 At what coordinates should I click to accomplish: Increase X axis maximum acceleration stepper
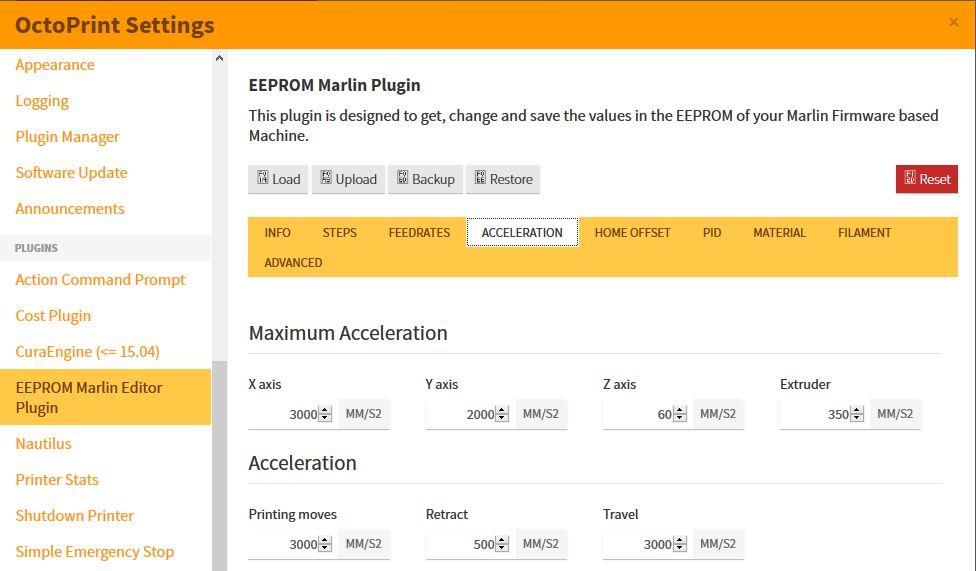click(x=325, y=410)
